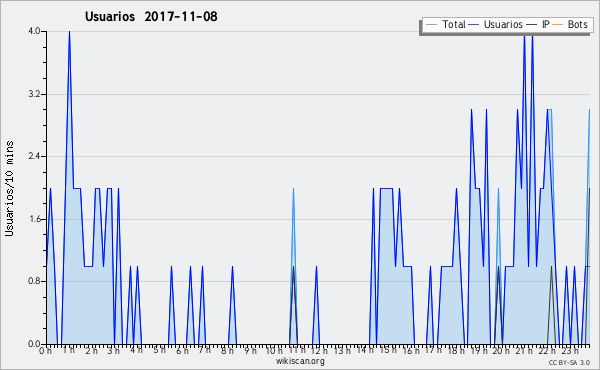Click the '0 h' x-axis label
The height and width of the screenshot is (370, 600).
pyautogui.click(x=45, y=350)
